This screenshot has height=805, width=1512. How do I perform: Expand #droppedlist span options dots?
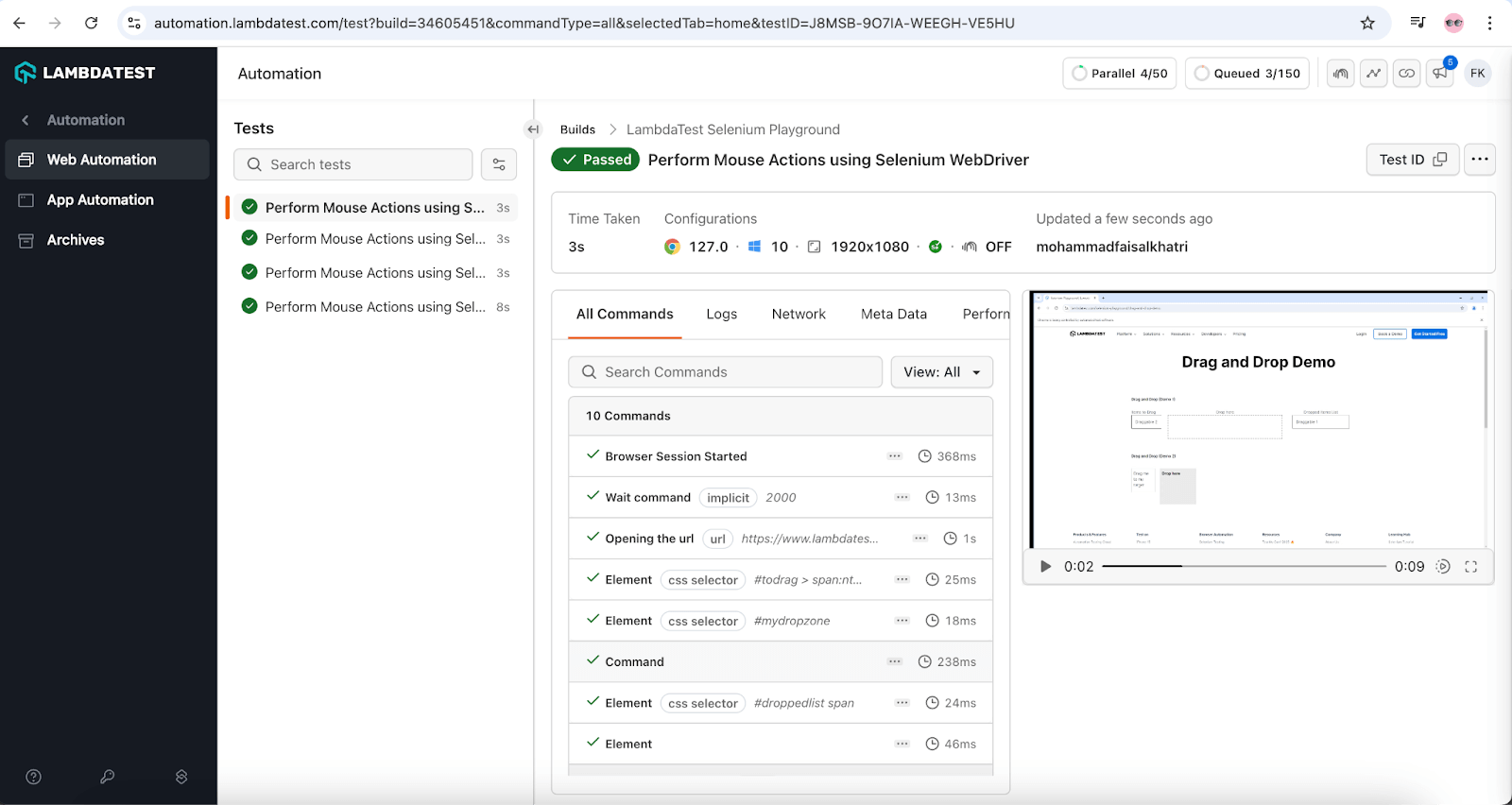click(902, 703)
